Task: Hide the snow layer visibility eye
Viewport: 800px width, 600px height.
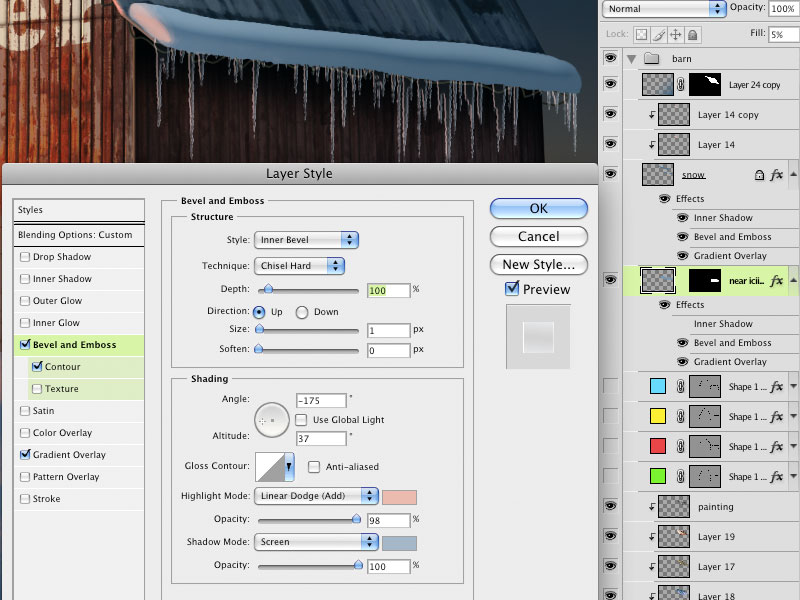Action: 610,175
